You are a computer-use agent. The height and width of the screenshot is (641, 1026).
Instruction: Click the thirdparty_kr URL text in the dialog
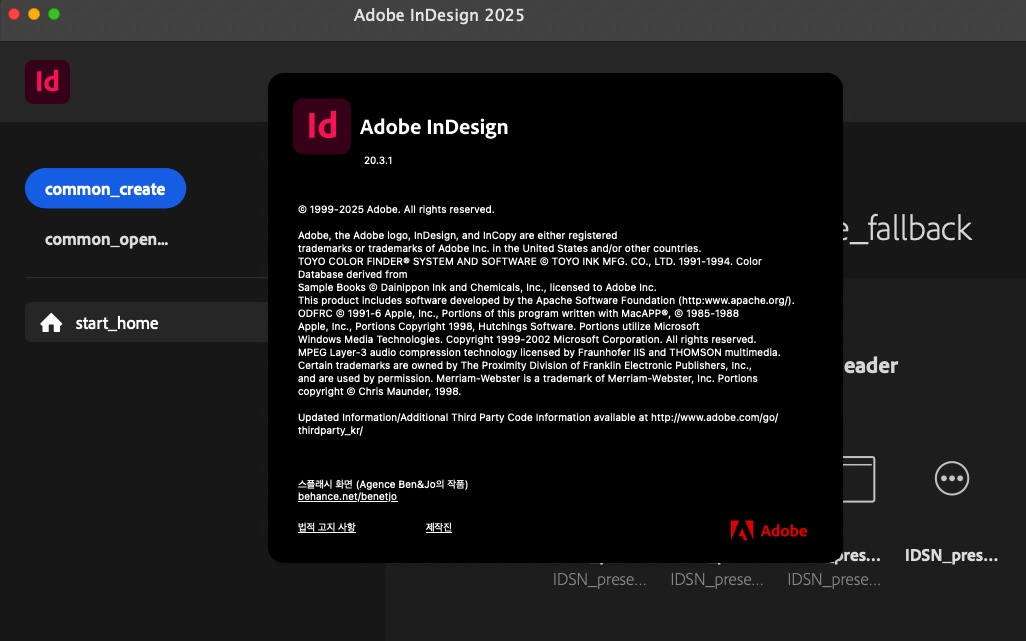pos(330,430)
